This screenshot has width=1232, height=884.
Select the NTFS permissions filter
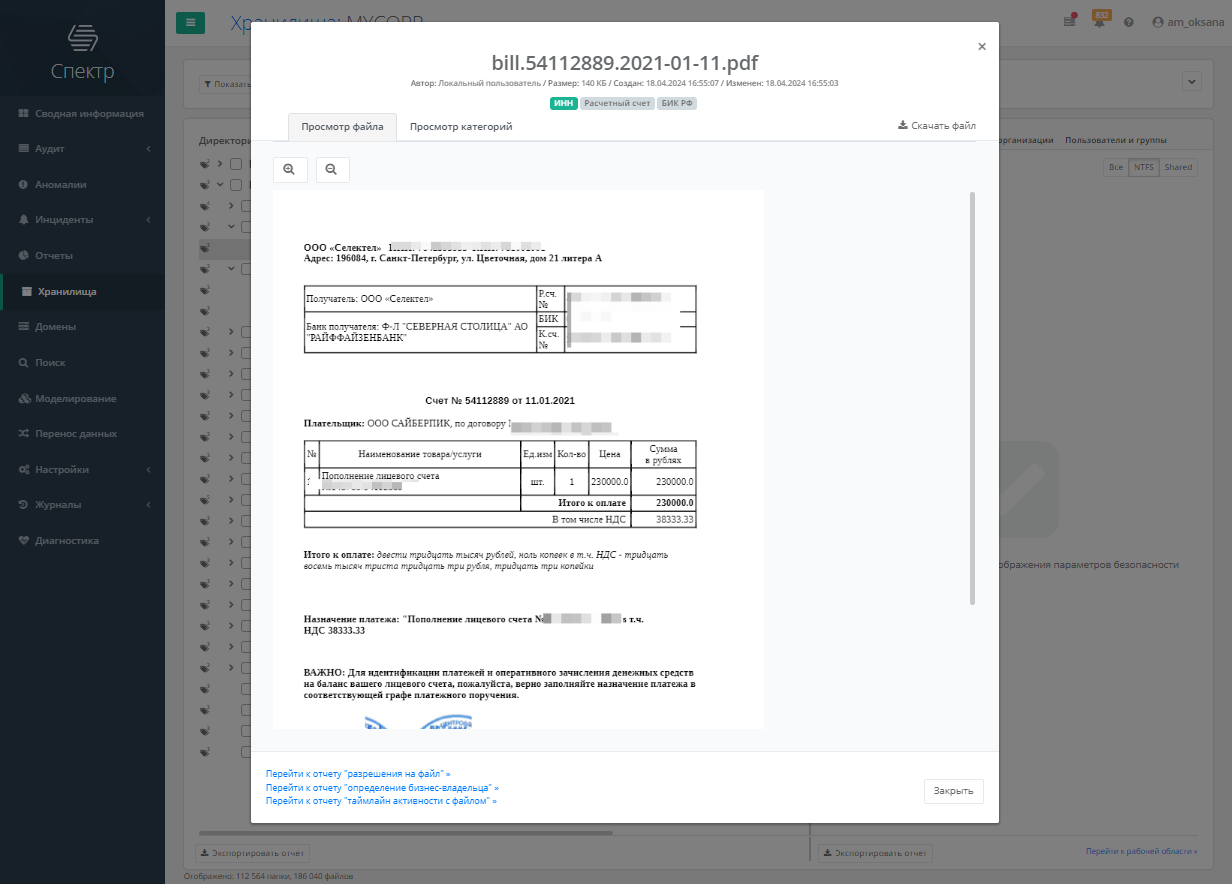[1143, 167]
